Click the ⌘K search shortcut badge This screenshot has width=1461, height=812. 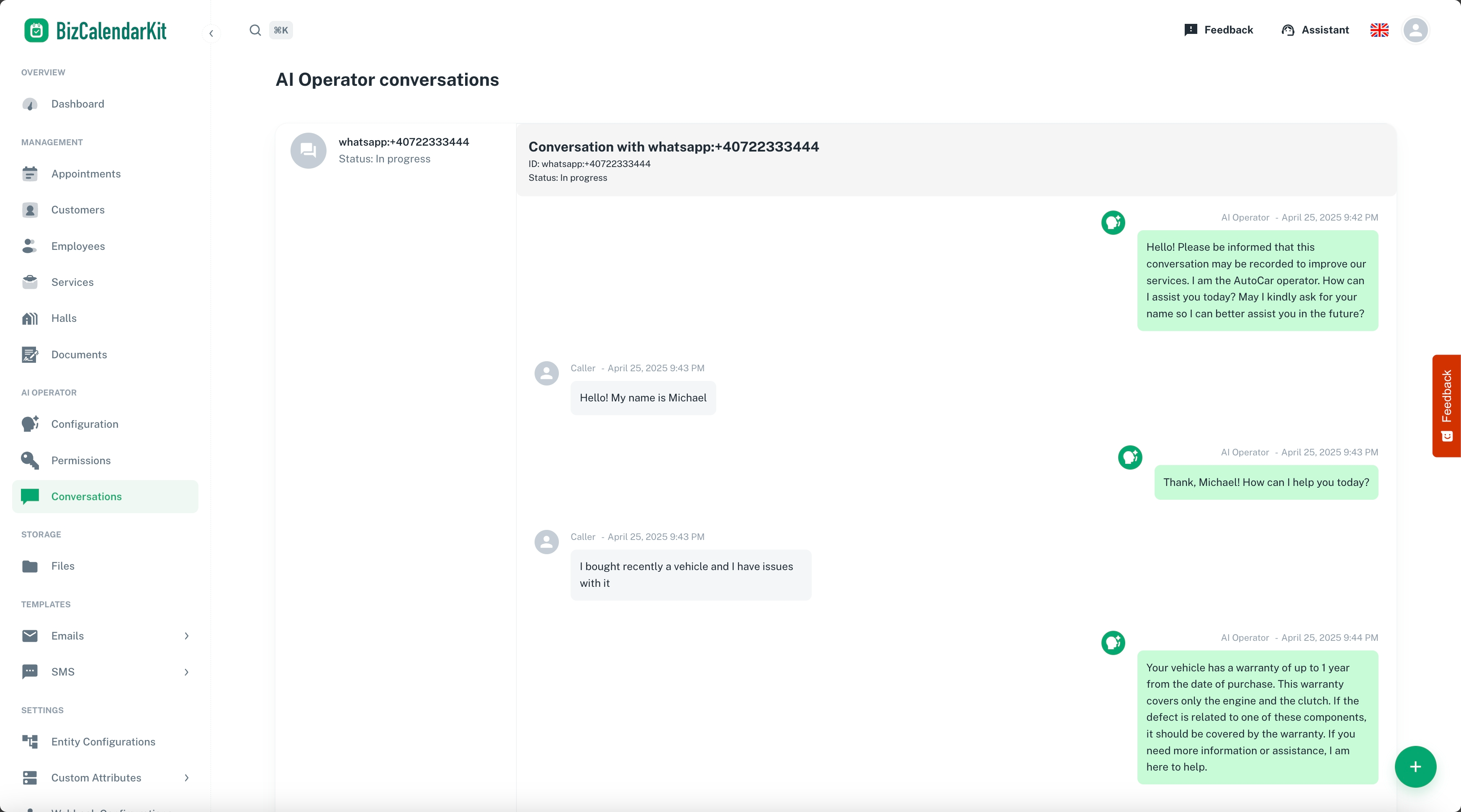tap(281, 30)
